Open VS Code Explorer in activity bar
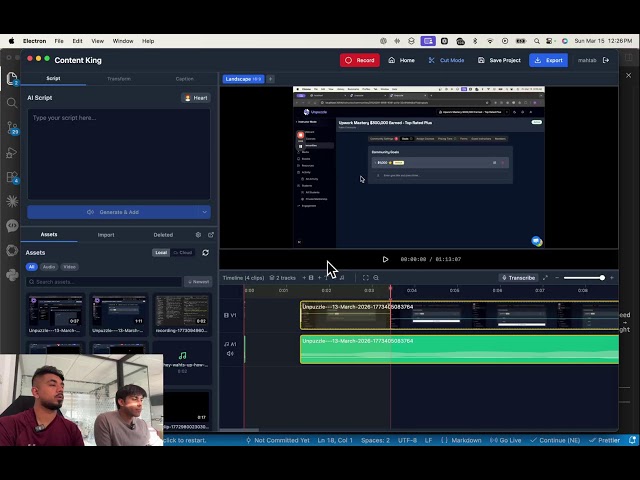Image resolution: width=640 pixels, height=480 pixels. pyautogui.click(x=12, y=78)
